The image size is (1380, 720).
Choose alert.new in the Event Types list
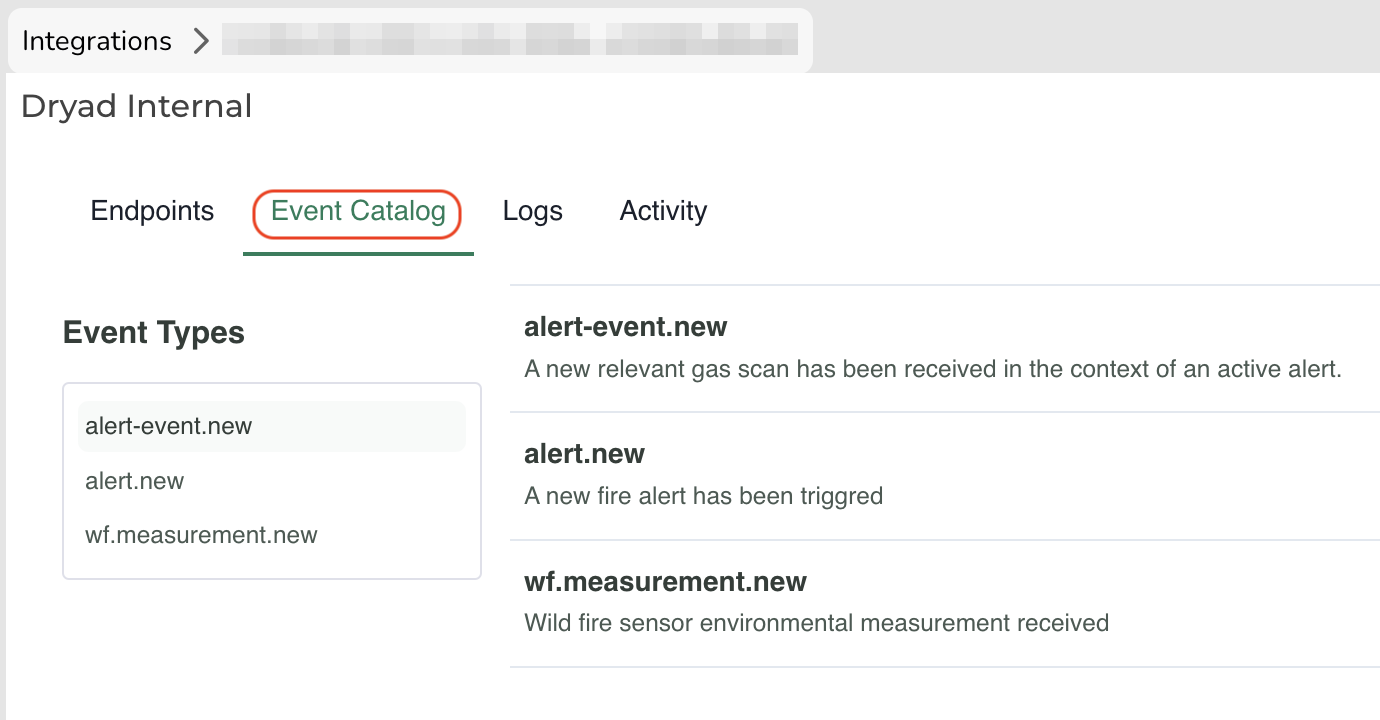click(135, 481)
